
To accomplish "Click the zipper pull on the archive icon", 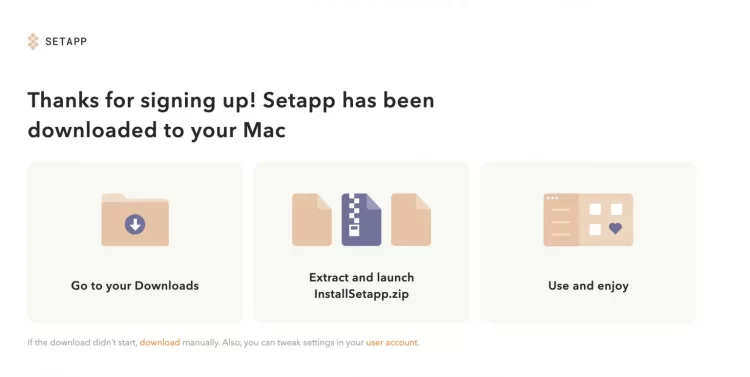I will (x=353, y=230).
